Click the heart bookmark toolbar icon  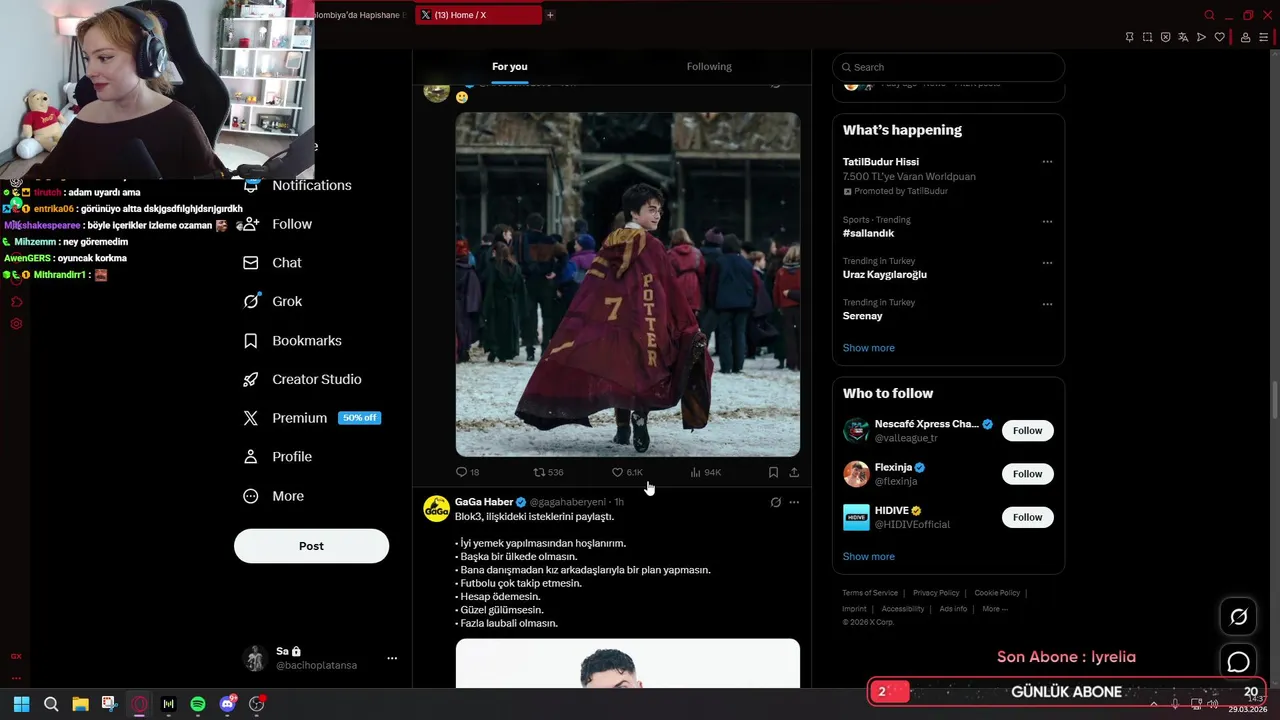click(x=1219, y=37)
